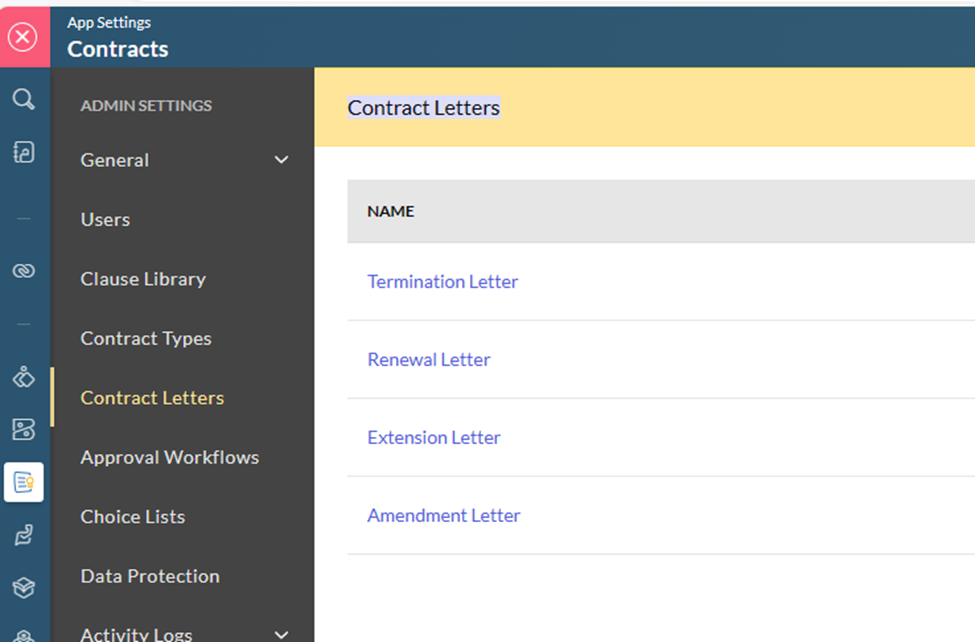
Task: Select the highlighted contracts certificate icon
Action: coord(24,482)
